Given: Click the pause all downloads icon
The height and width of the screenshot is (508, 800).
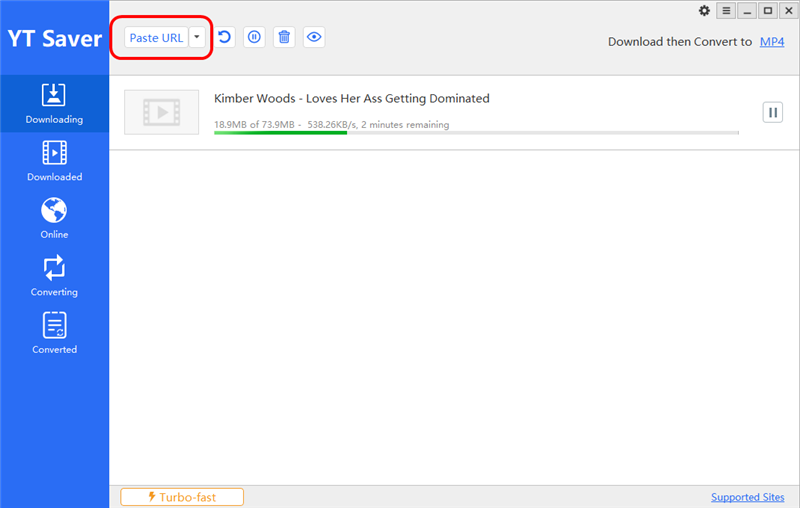Looking at the screenshot, I should pyautogui.click(x=254, y=37).
